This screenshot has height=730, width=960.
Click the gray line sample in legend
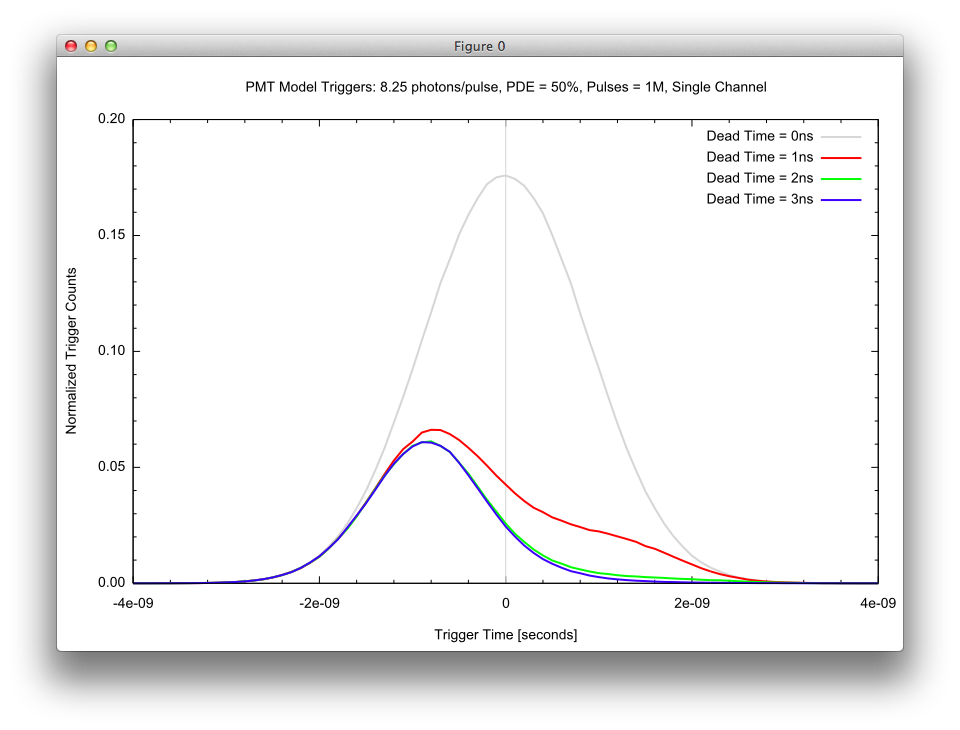[841, 136]
